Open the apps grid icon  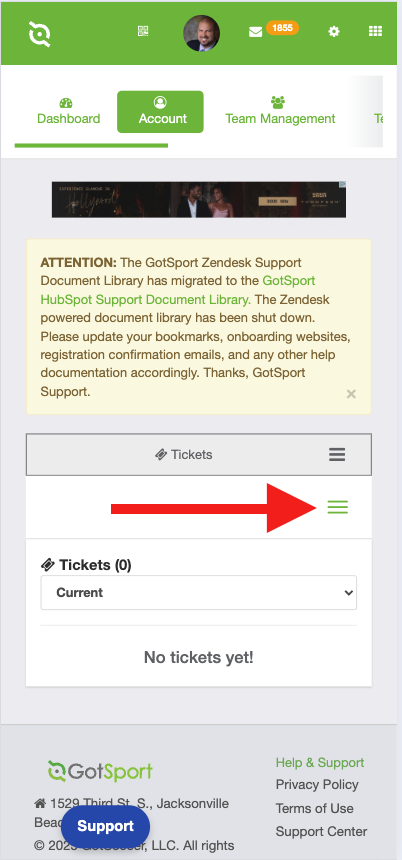[x=375, y=31]
